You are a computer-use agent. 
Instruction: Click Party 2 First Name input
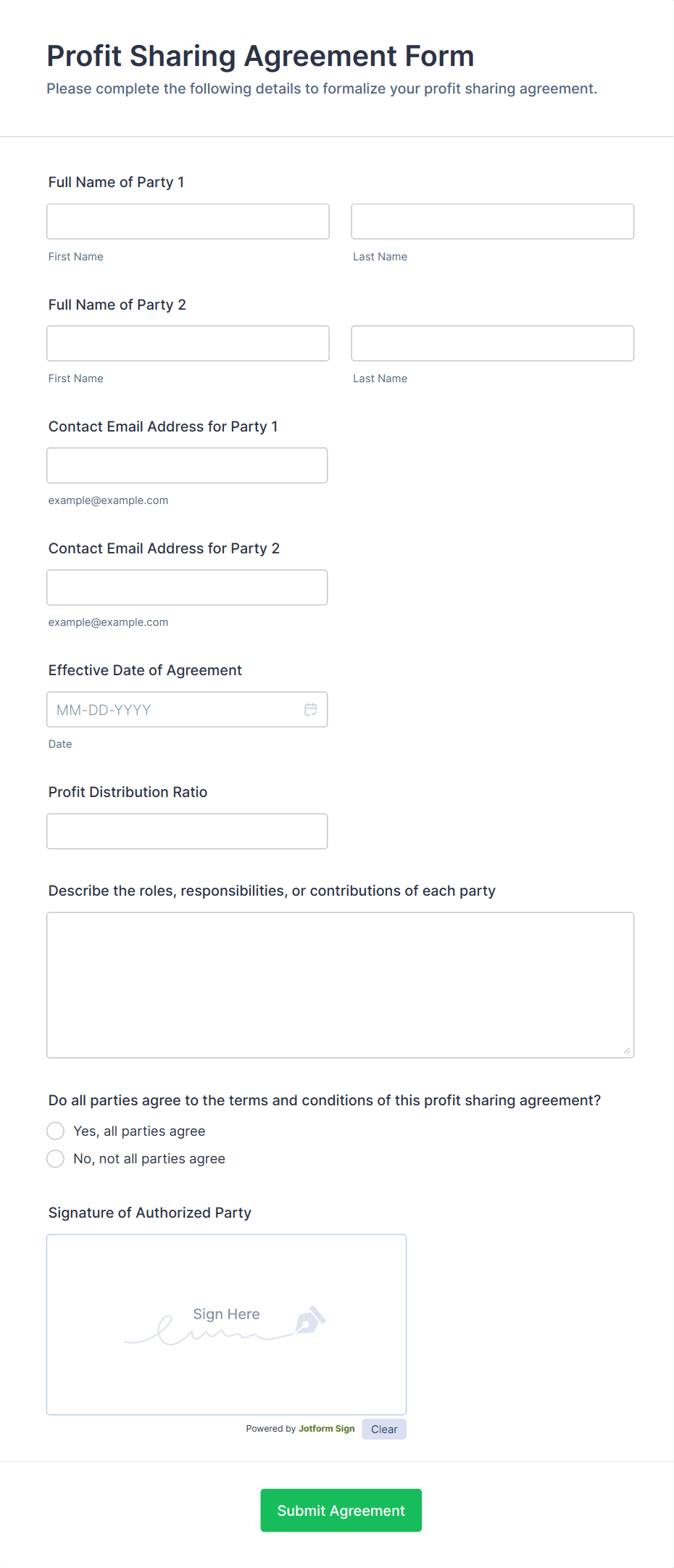tap(188, 343)
